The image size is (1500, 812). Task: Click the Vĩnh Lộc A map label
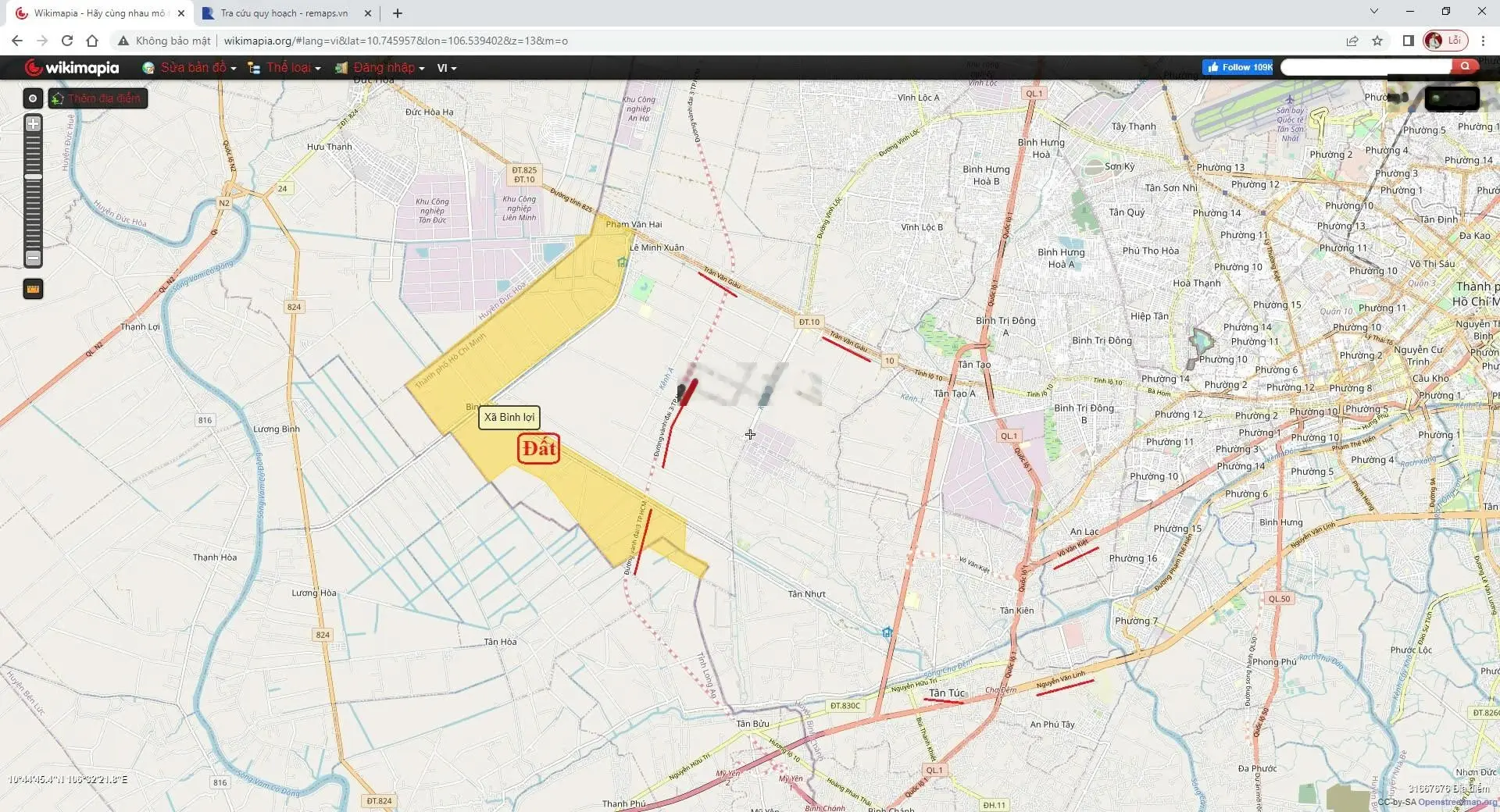pyautogui.click(x=918, y=98)
